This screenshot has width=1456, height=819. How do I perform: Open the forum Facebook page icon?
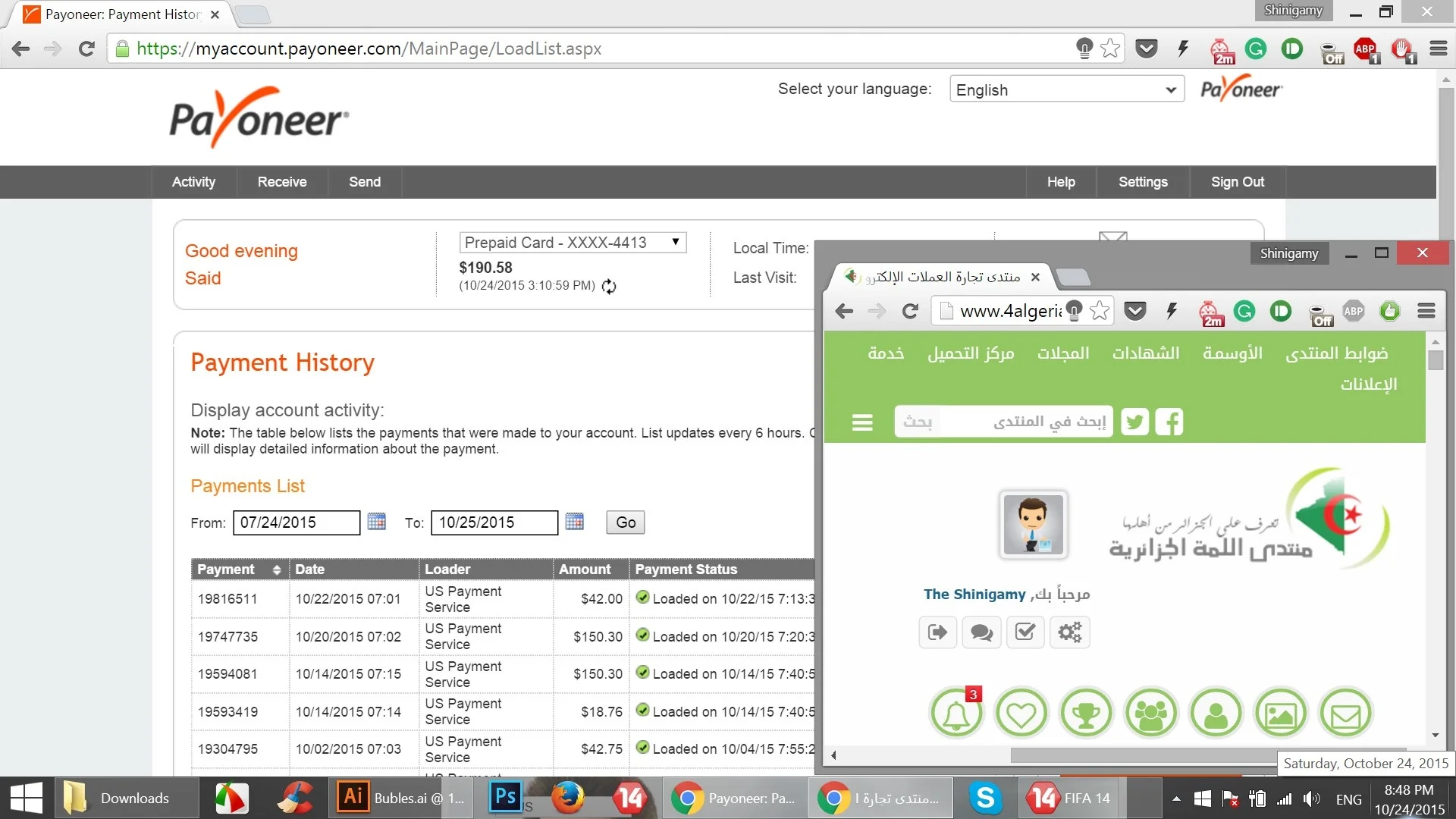pos(1169,422)
